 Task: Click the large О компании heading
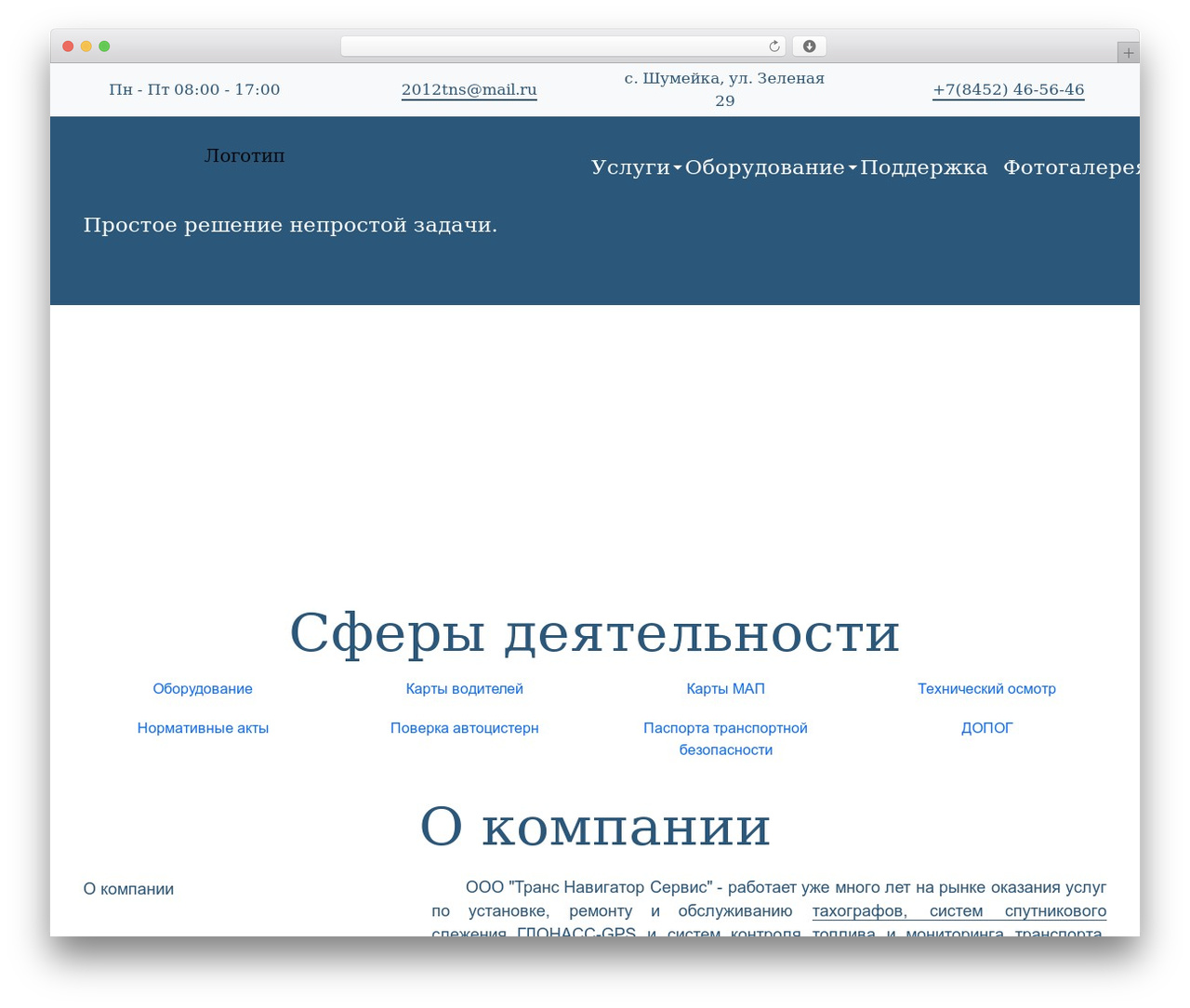click(x=595, y=827)
